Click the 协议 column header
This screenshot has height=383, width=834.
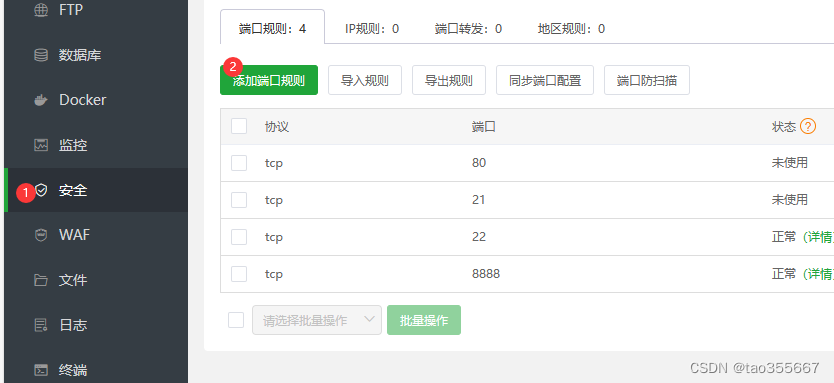point(277,127)
